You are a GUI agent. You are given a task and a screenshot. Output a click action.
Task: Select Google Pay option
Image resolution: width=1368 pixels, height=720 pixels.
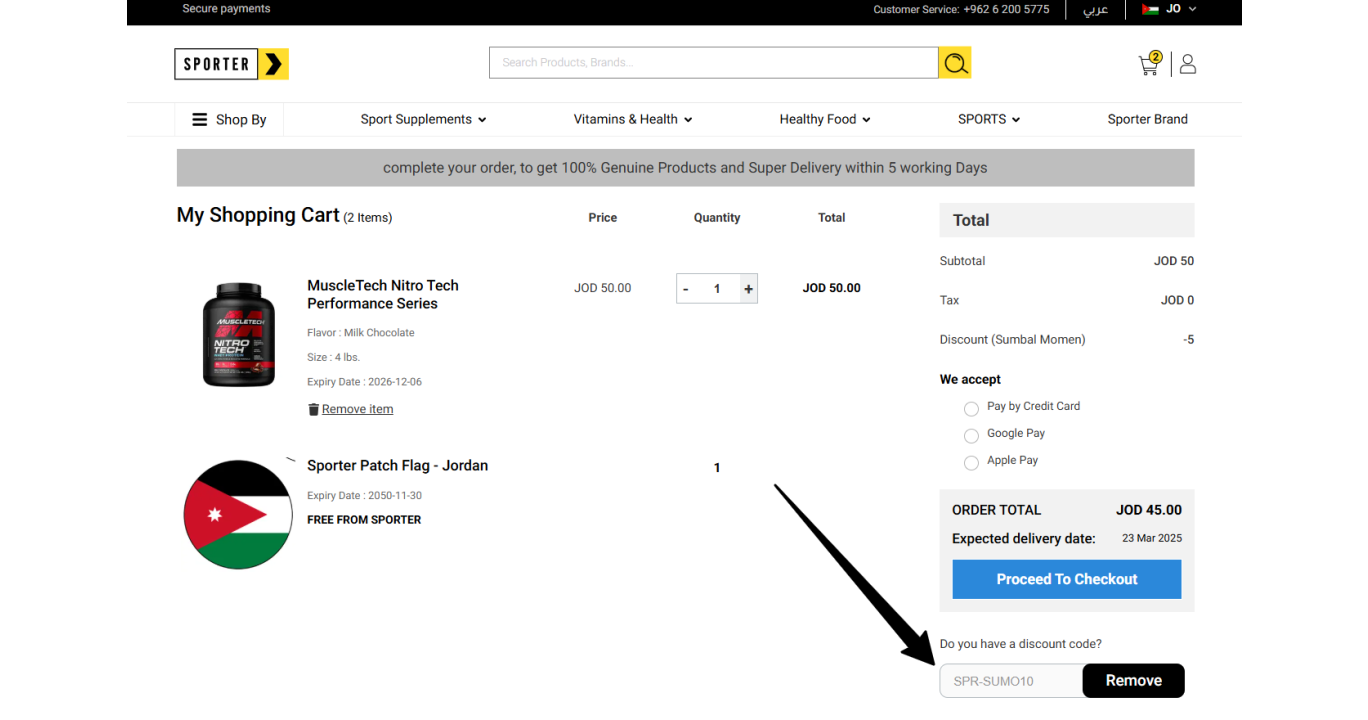pyautogui.click(x=971, y=435)
